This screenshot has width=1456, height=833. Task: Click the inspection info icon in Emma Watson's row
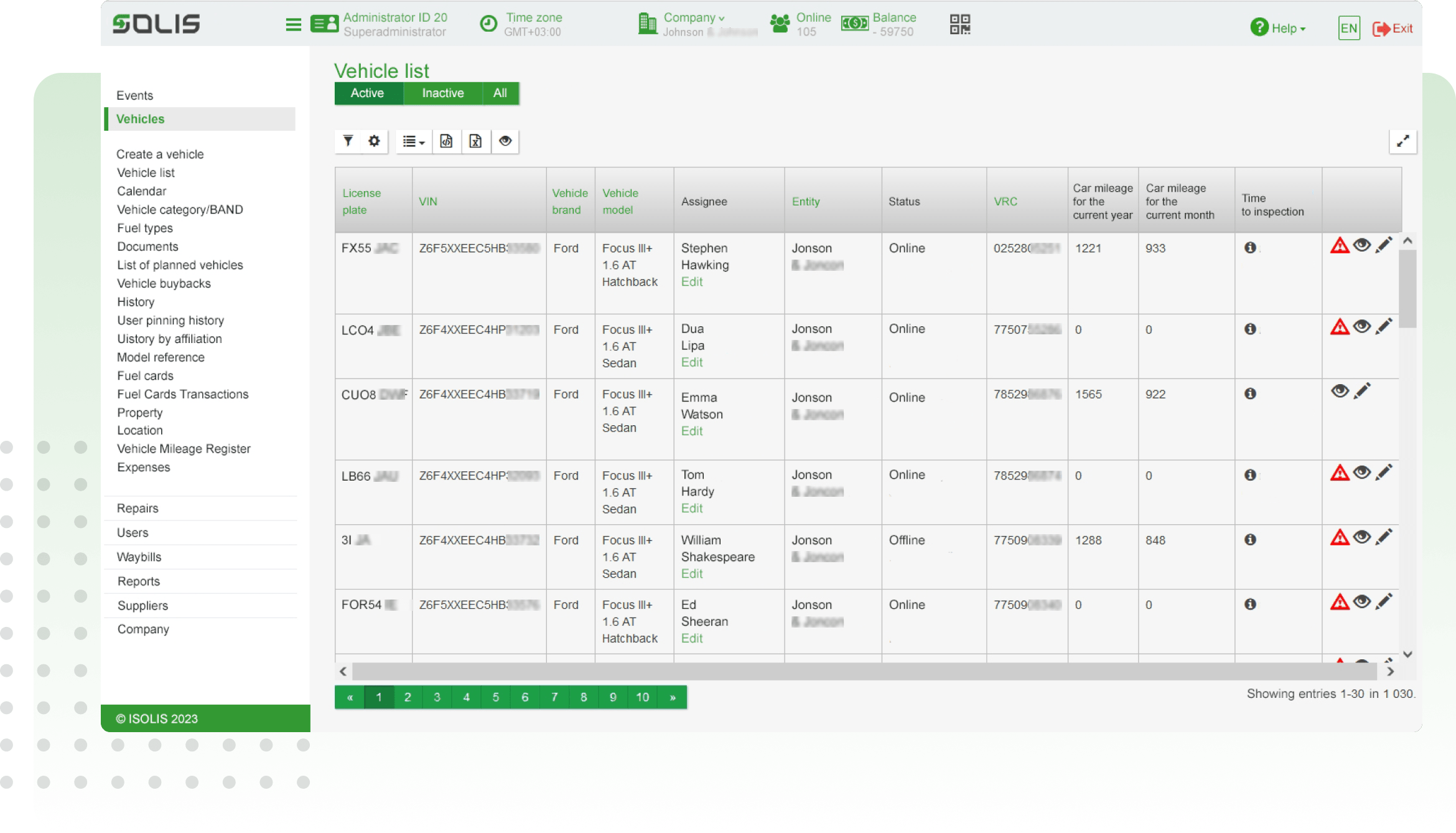point(1250,393)
